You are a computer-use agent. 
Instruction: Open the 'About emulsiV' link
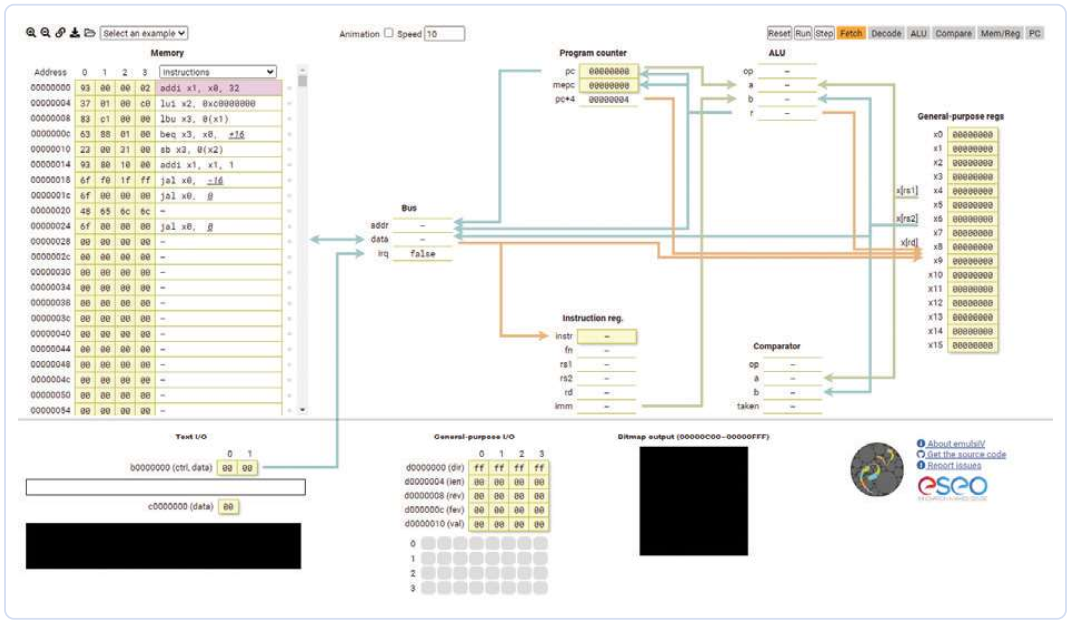[955, 444]
